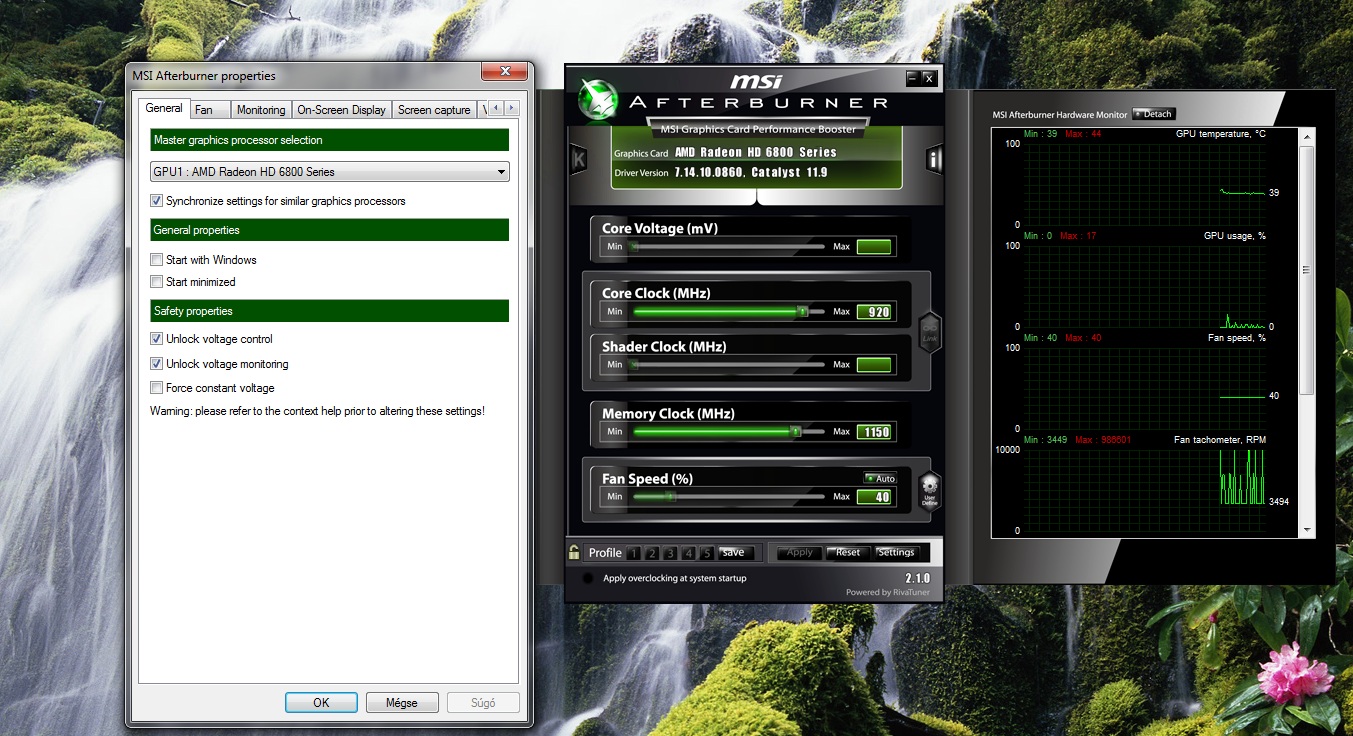Select profile slot 2
This screenshot has height=736, width=1353.
point(652,553)
